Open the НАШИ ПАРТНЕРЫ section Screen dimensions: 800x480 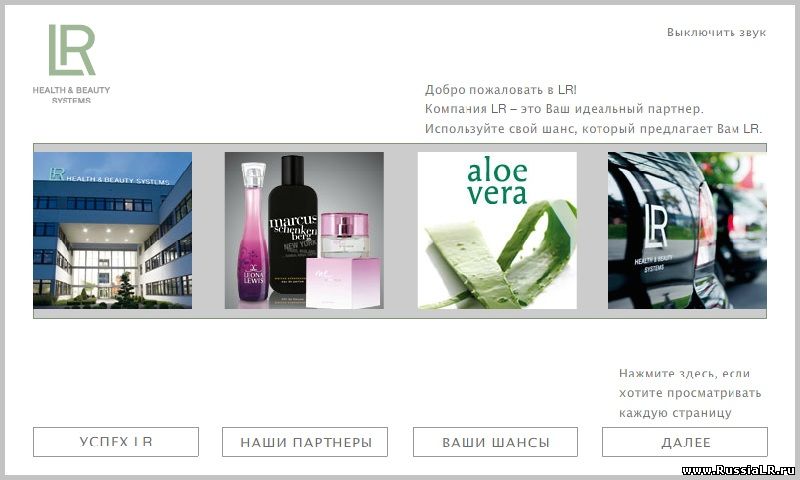(305, 442)
